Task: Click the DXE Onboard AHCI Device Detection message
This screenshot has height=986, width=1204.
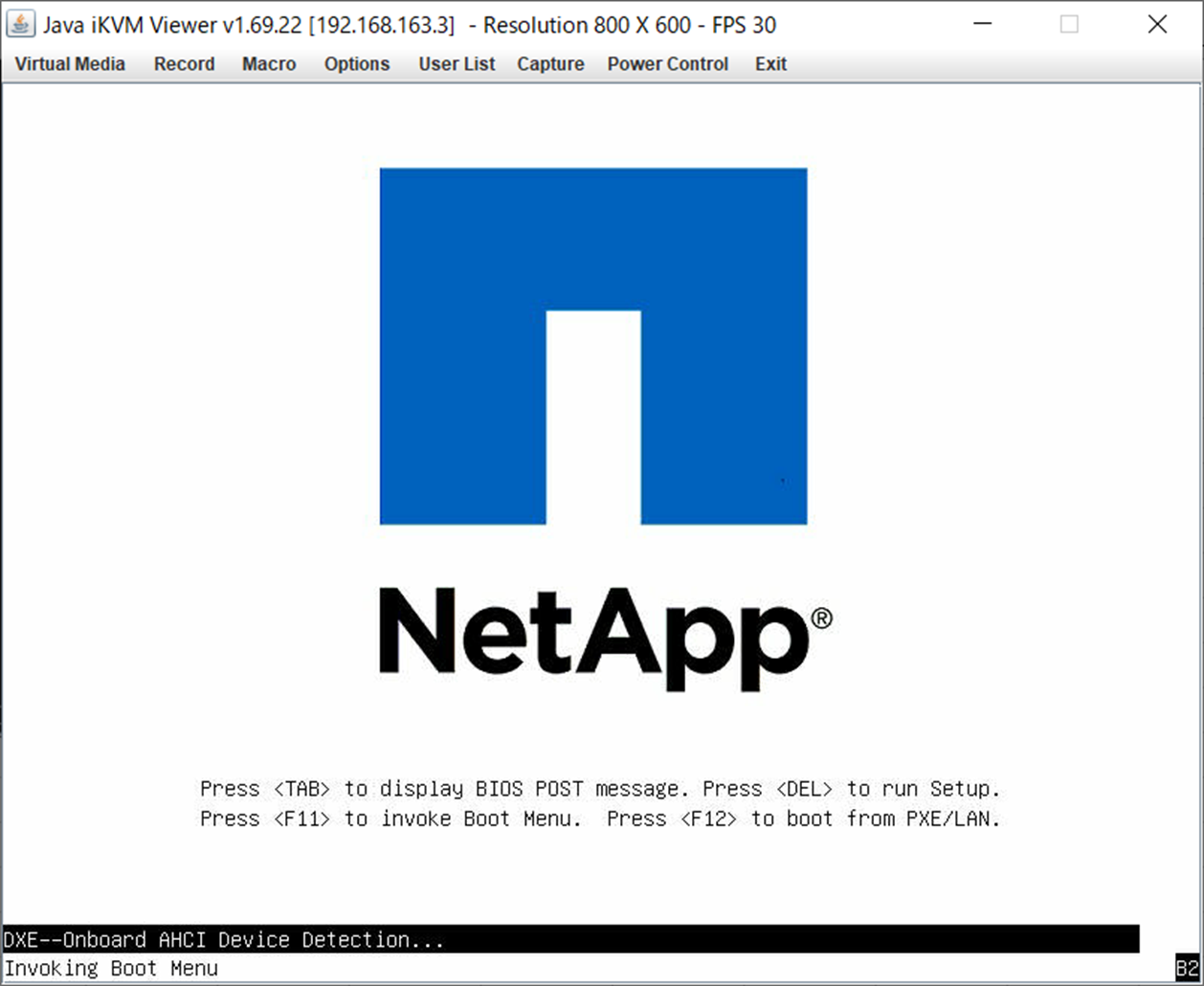Action: [222, 940]
